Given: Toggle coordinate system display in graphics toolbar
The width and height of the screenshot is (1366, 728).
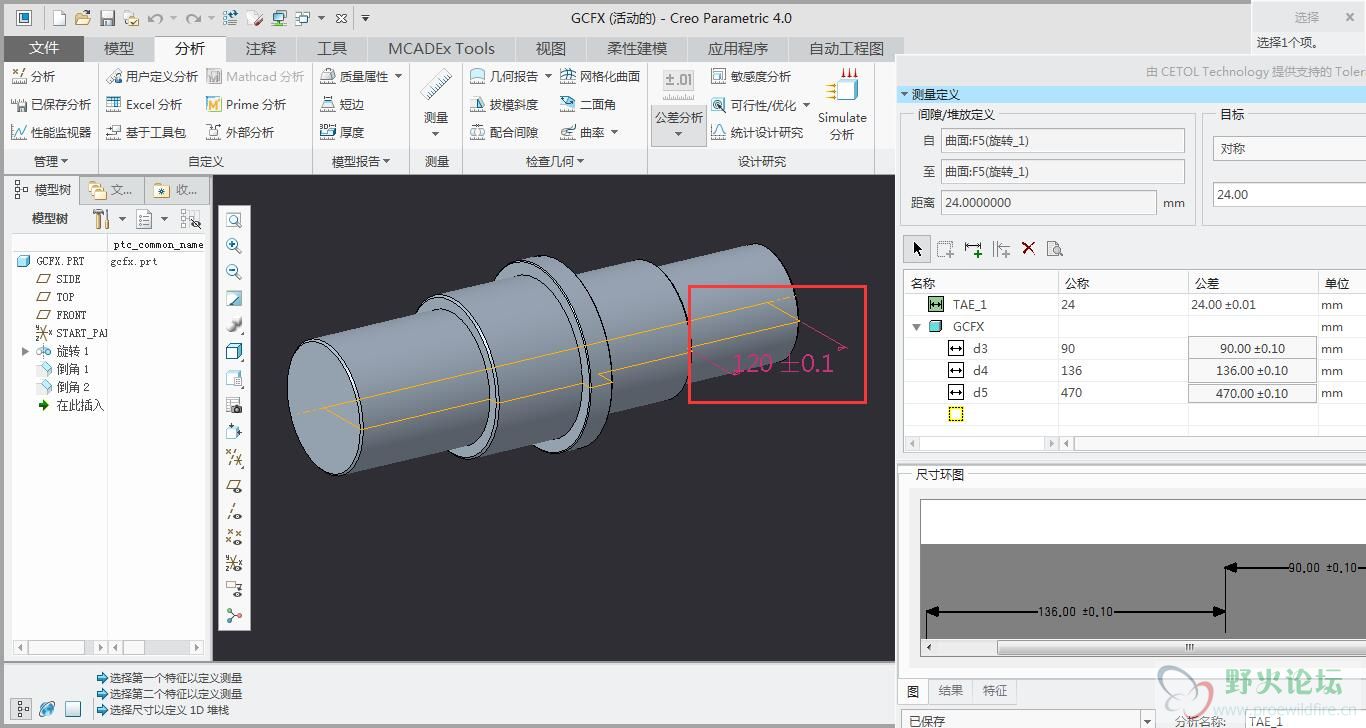Looking at the screenshot, I should click(234, 563).
